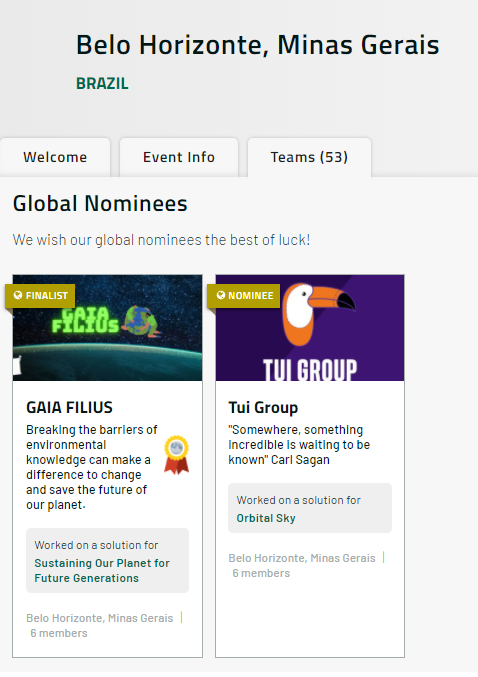Switch to the Event Info tab
This screenshot has height=677, width=478.
(x=179, y=157)
